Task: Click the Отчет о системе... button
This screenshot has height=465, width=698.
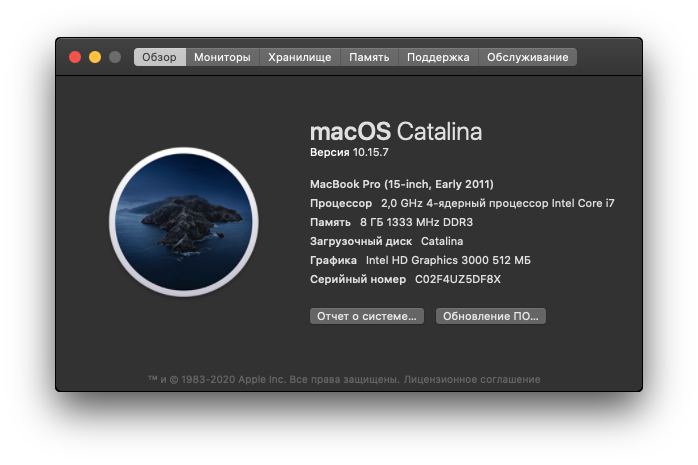Action: pyautogui.click(x=367, y=316)
